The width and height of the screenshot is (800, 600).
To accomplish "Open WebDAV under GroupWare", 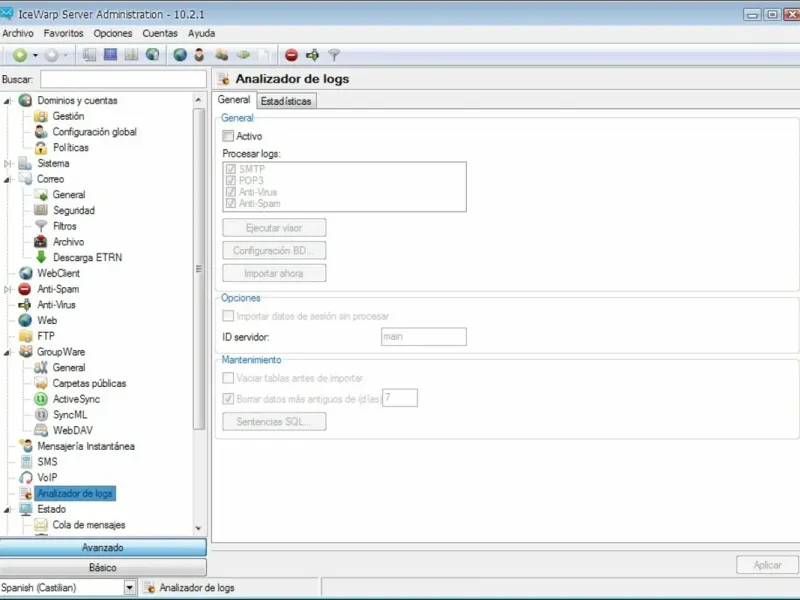I will pos(72,431).
